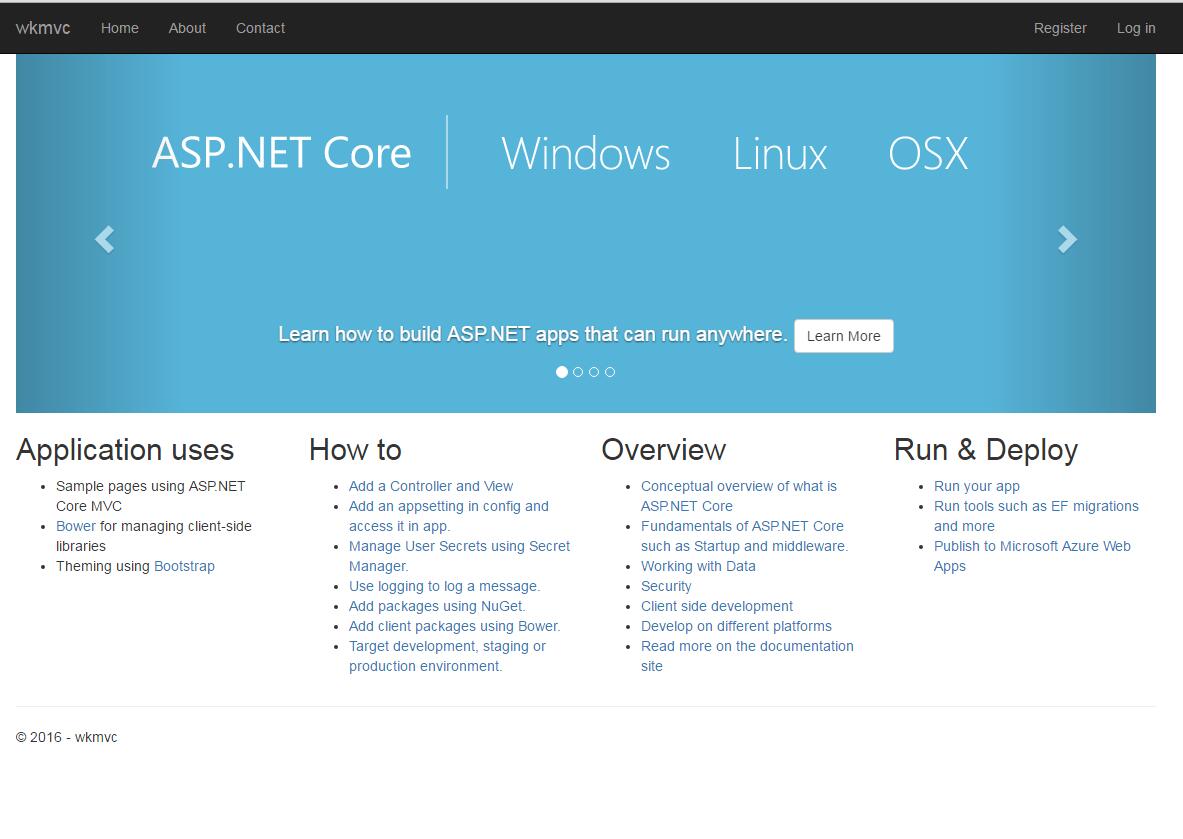Click the Learn More button

point(843,336)
